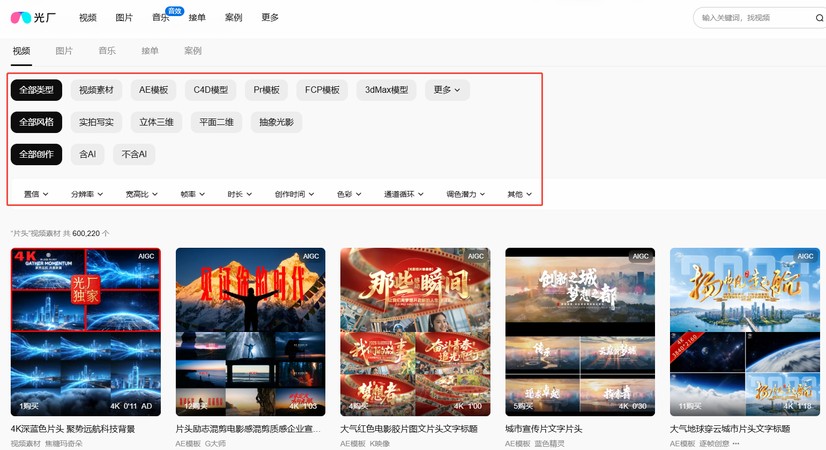Open 接单 in the top navigation bar
Image resolution: width=826 pixels, height=450 pixels.
[x=197, y=18]
